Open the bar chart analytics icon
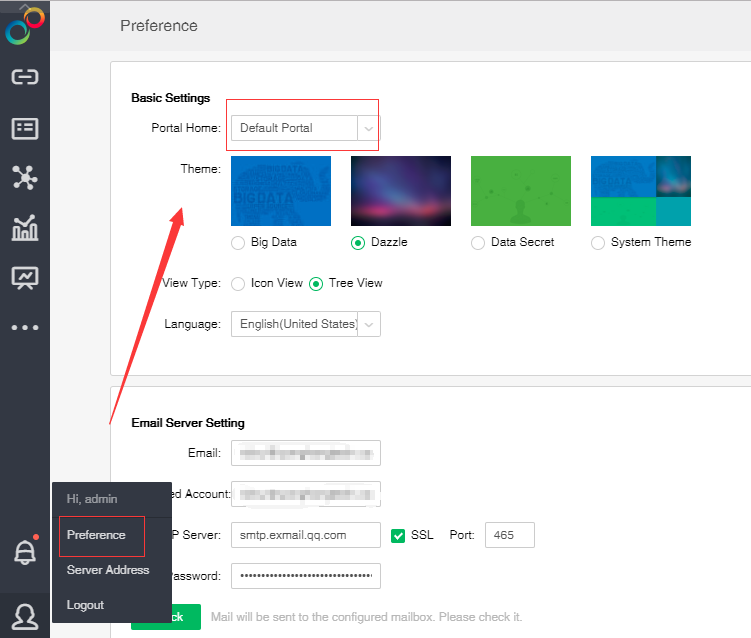Screen dimensions: 751x638 coord(25,228)
